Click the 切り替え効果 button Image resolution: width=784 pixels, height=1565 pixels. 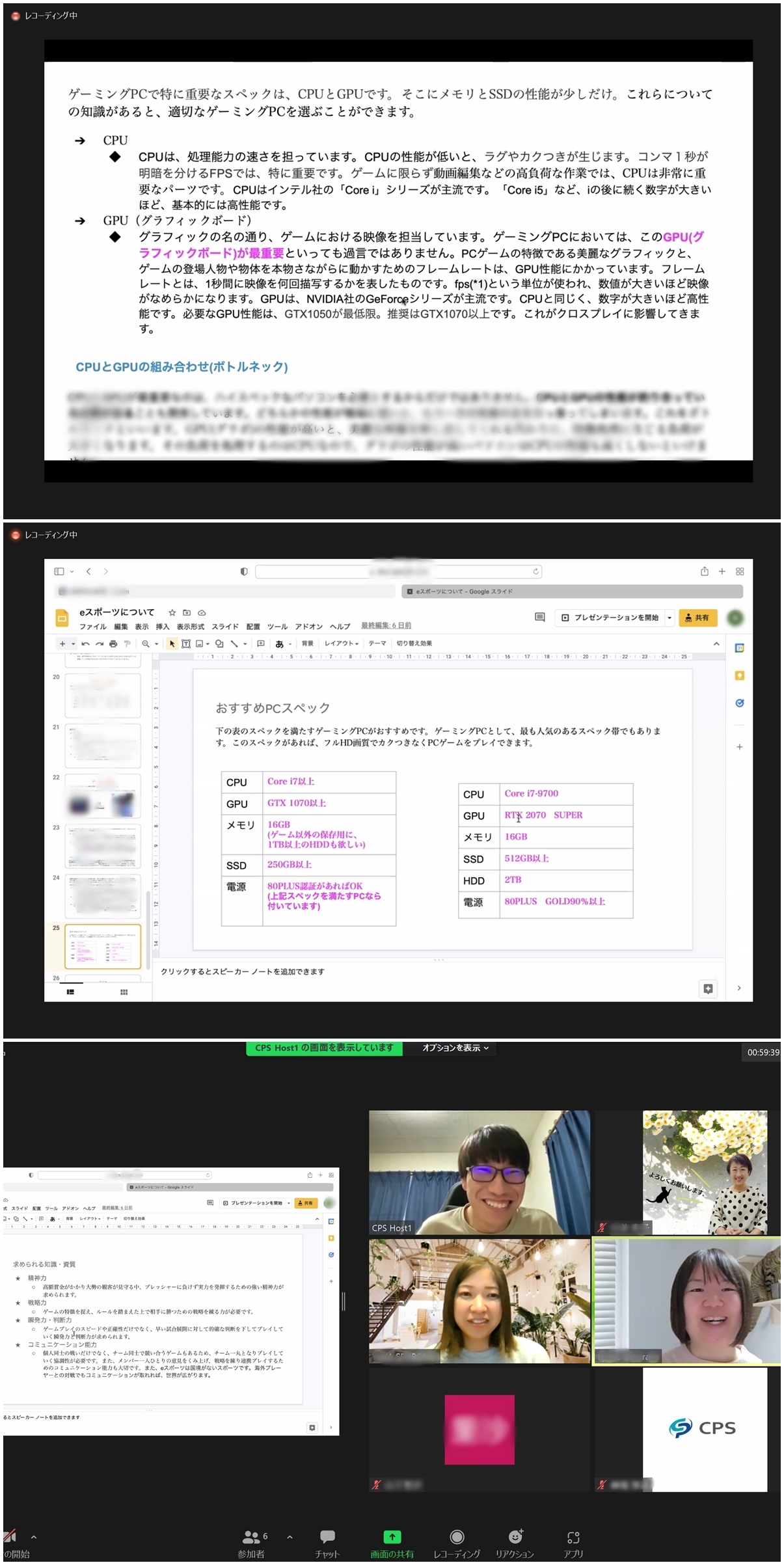(x=414, y=644)
